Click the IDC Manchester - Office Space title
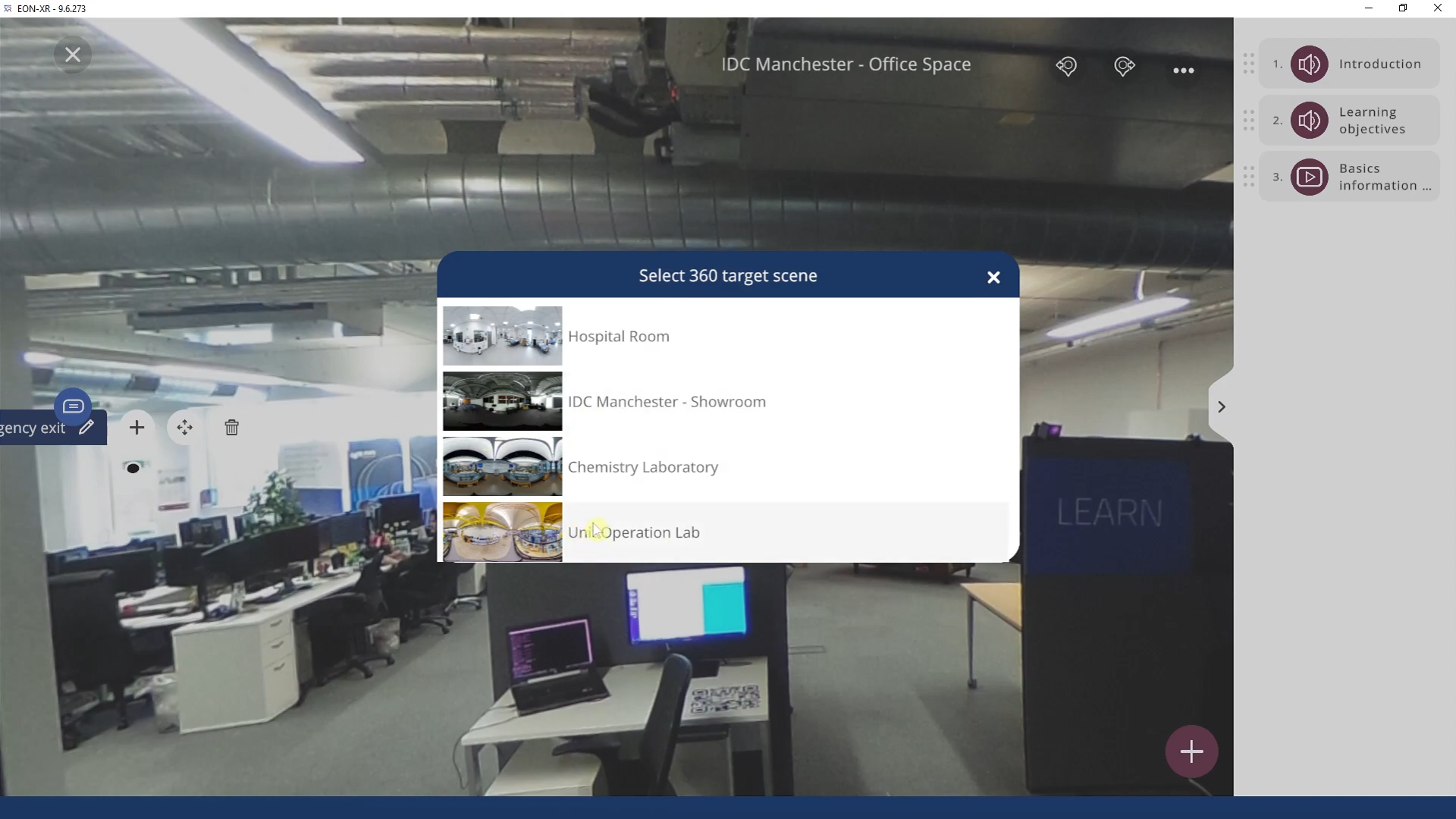Viewport: 1456px width, 819px height. [x=846, y=64]
